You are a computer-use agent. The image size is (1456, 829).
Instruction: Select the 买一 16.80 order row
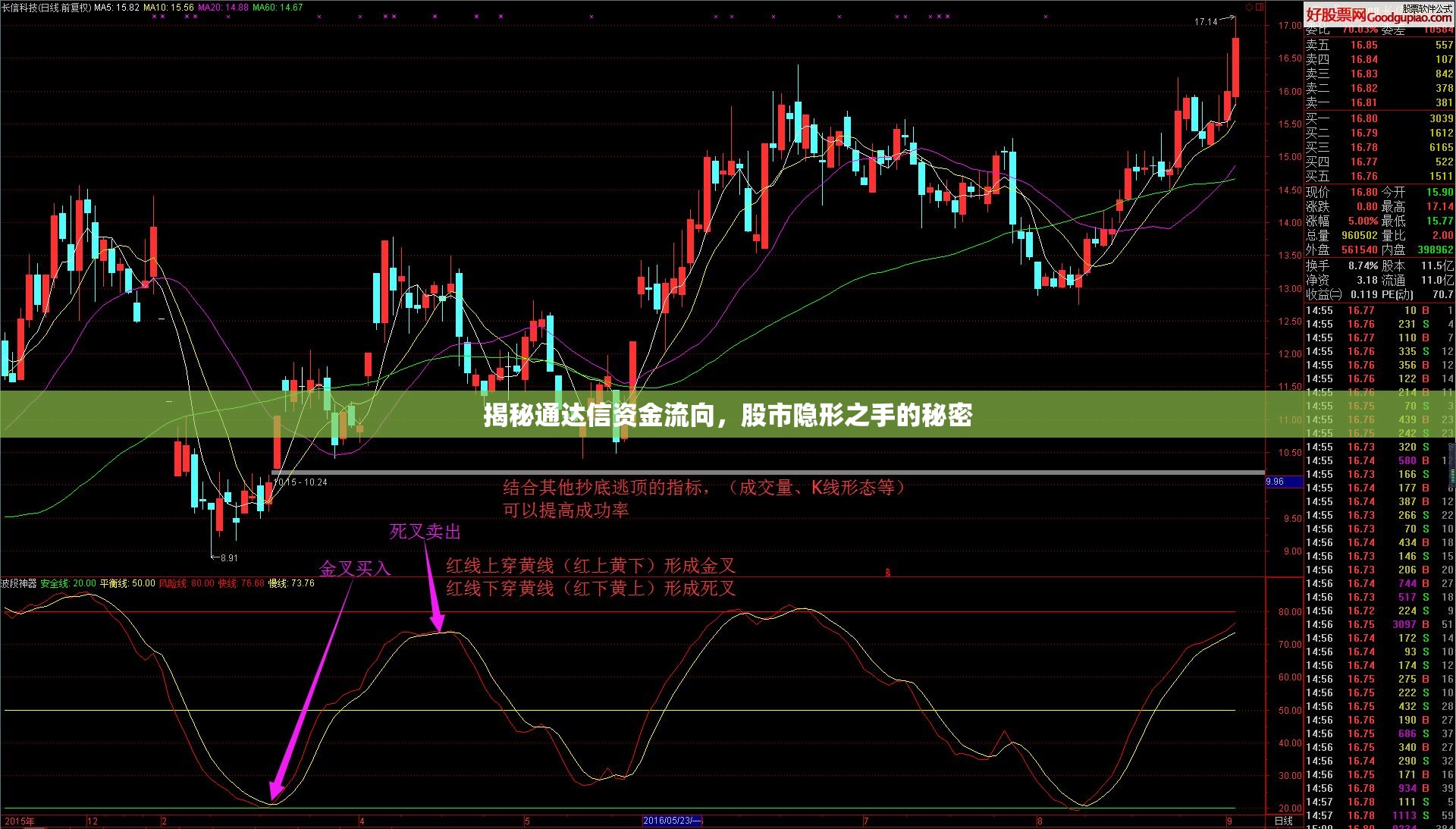pos(1379,119)
